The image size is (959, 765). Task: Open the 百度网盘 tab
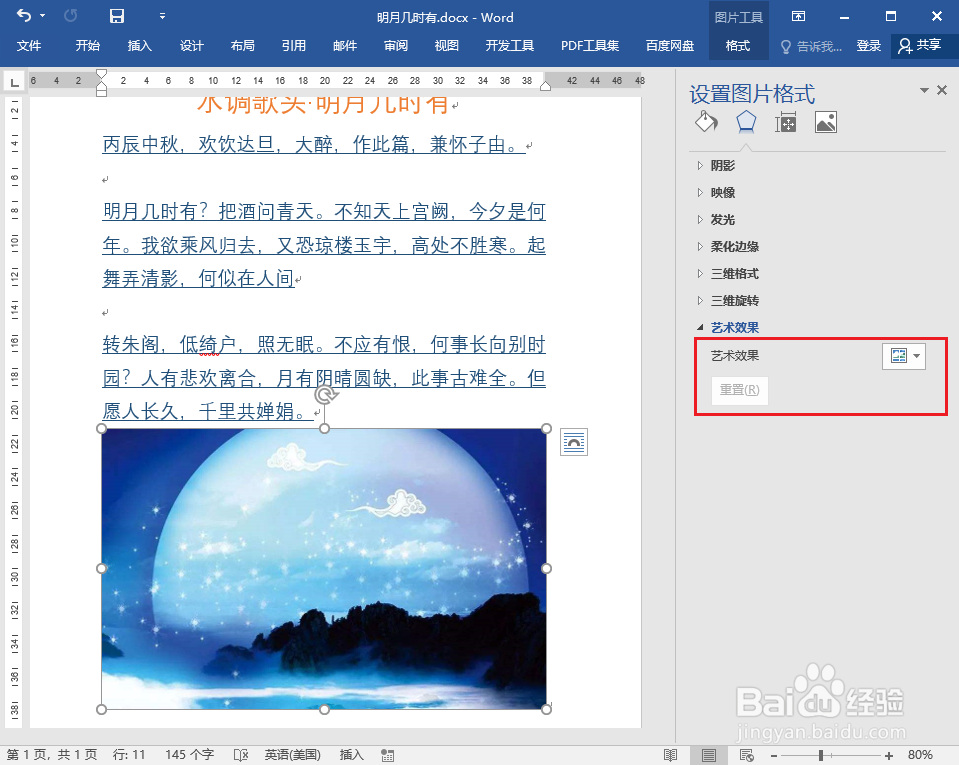[x=670, y=46]
